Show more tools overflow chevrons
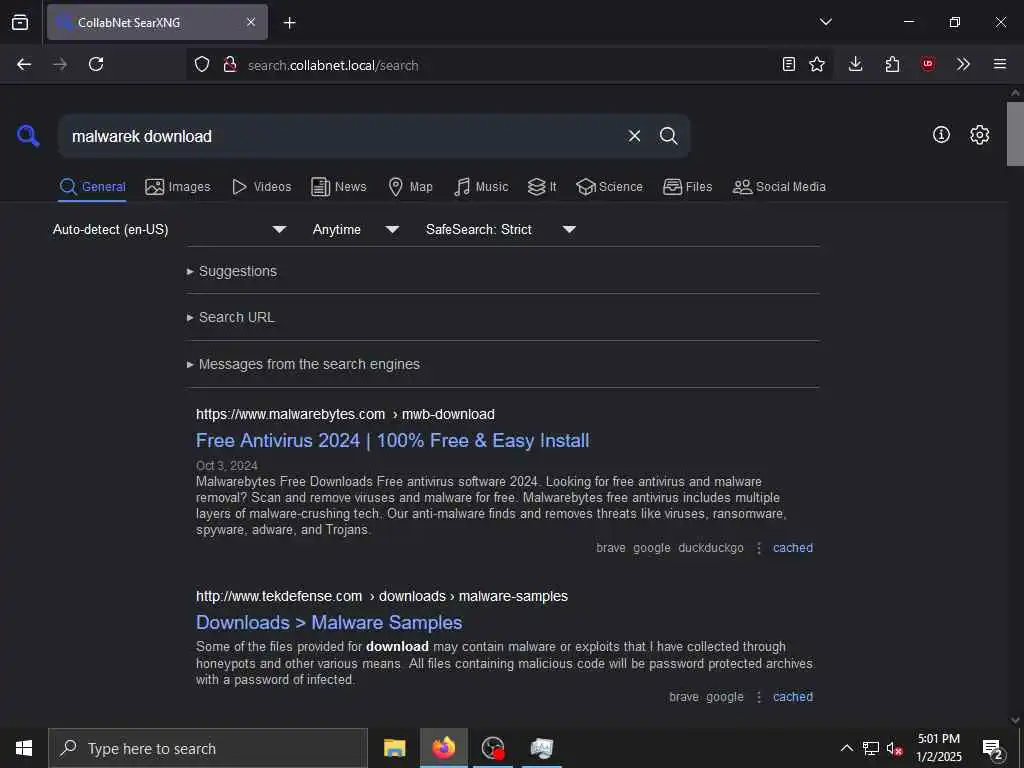The width and height of the screenshot is (1024, 768). [963, 64]
